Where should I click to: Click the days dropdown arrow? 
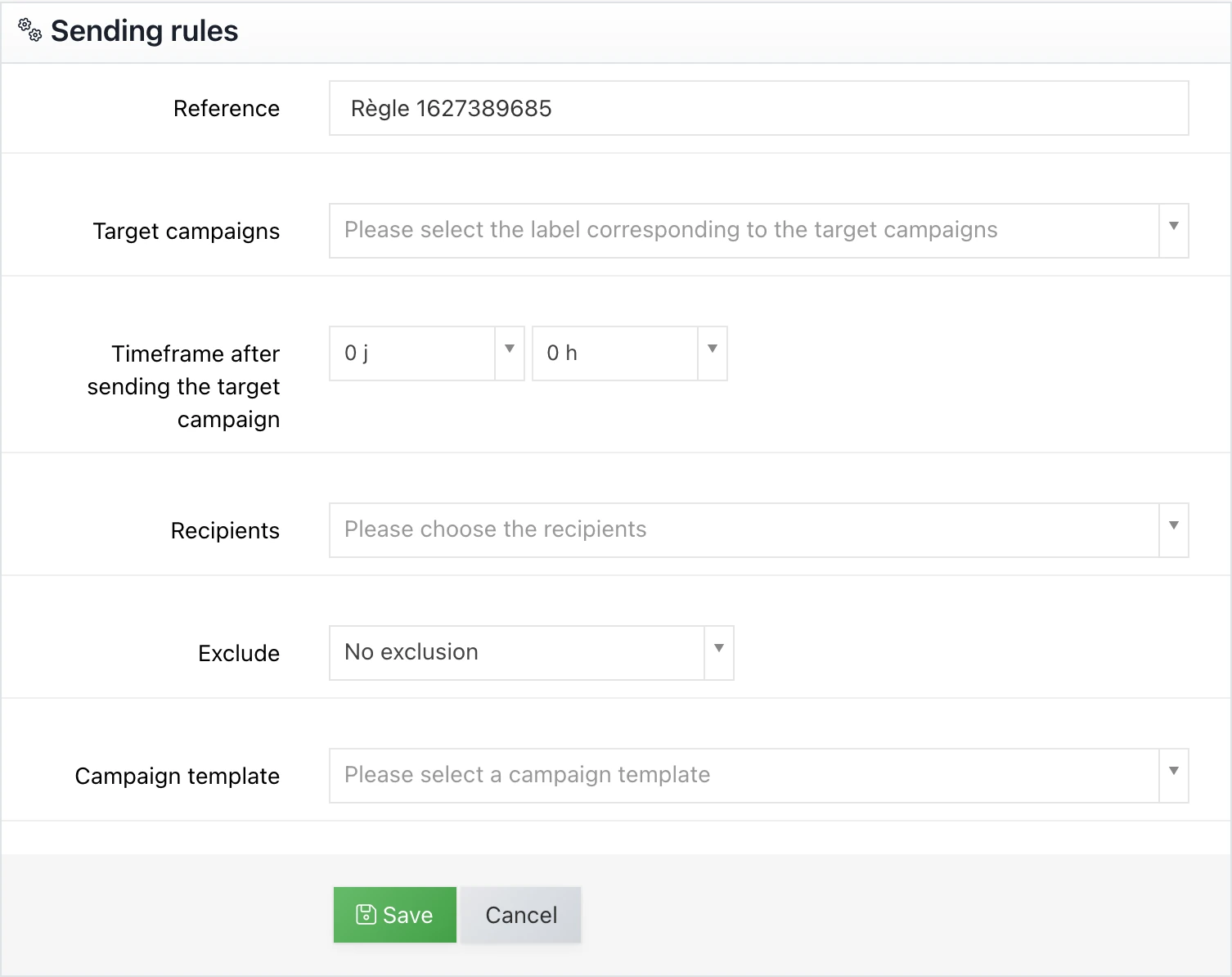509,353
